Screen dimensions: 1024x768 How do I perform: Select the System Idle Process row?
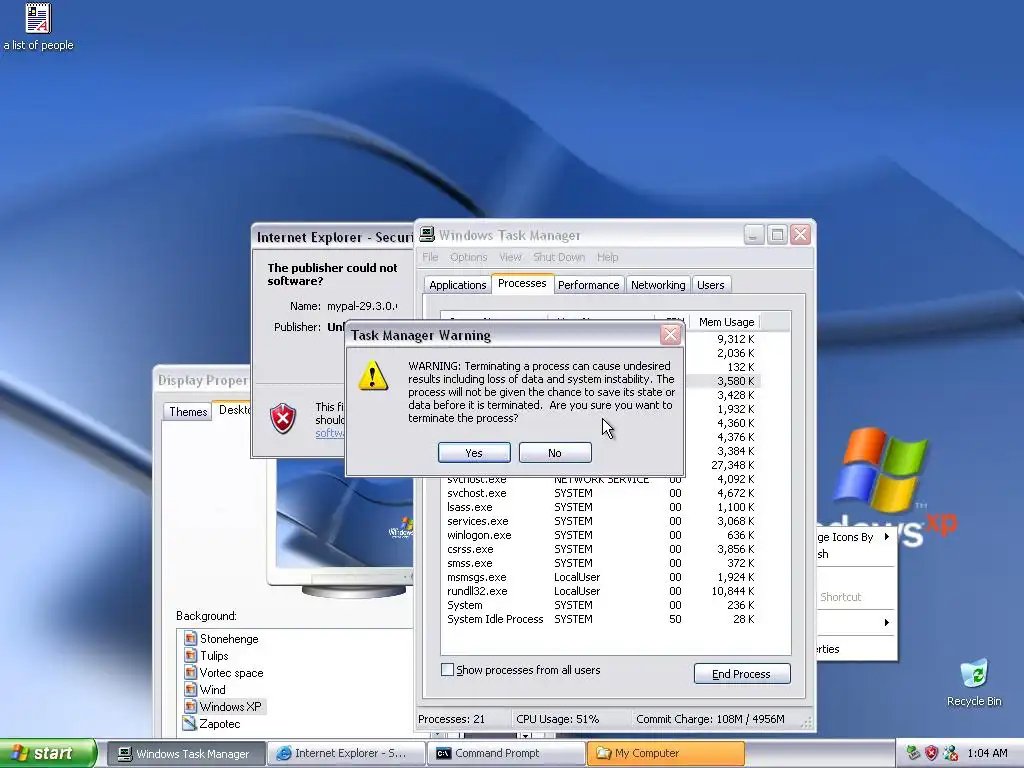[x=601, y=619]
